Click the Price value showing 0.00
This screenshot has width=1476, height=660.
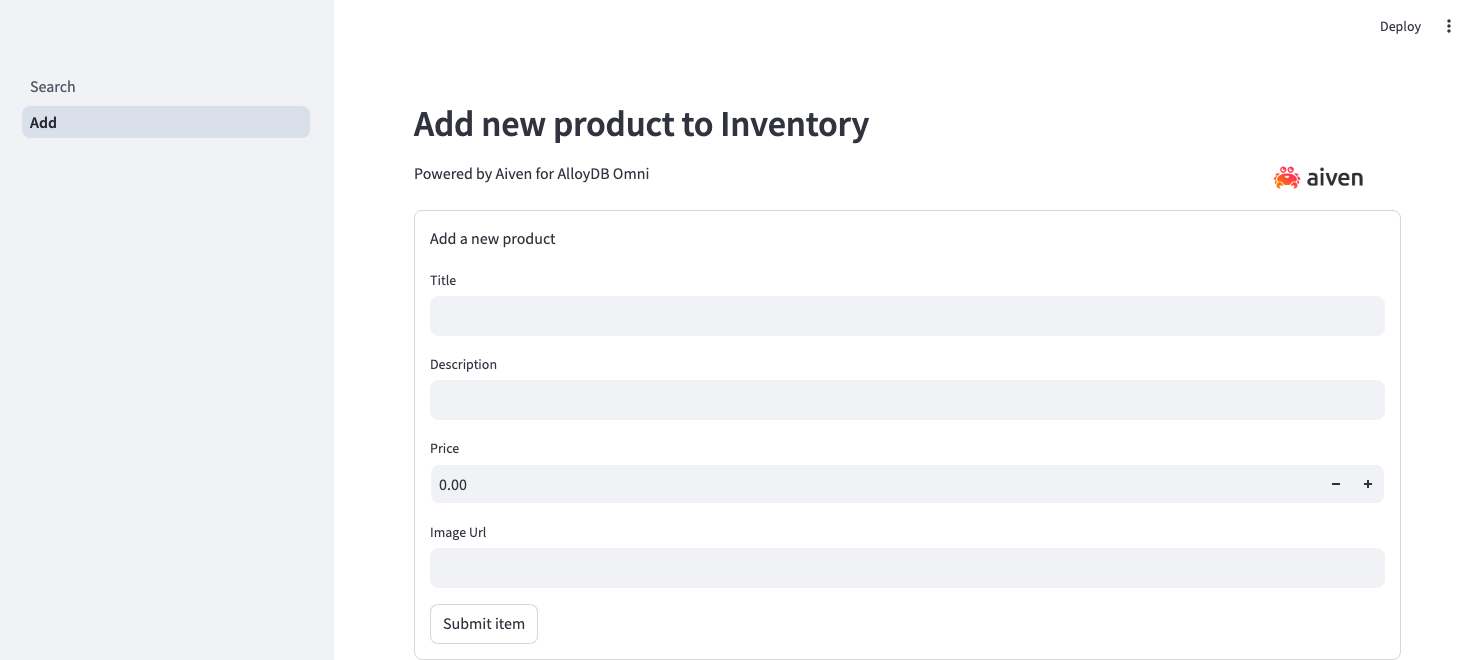click(453, 485)
